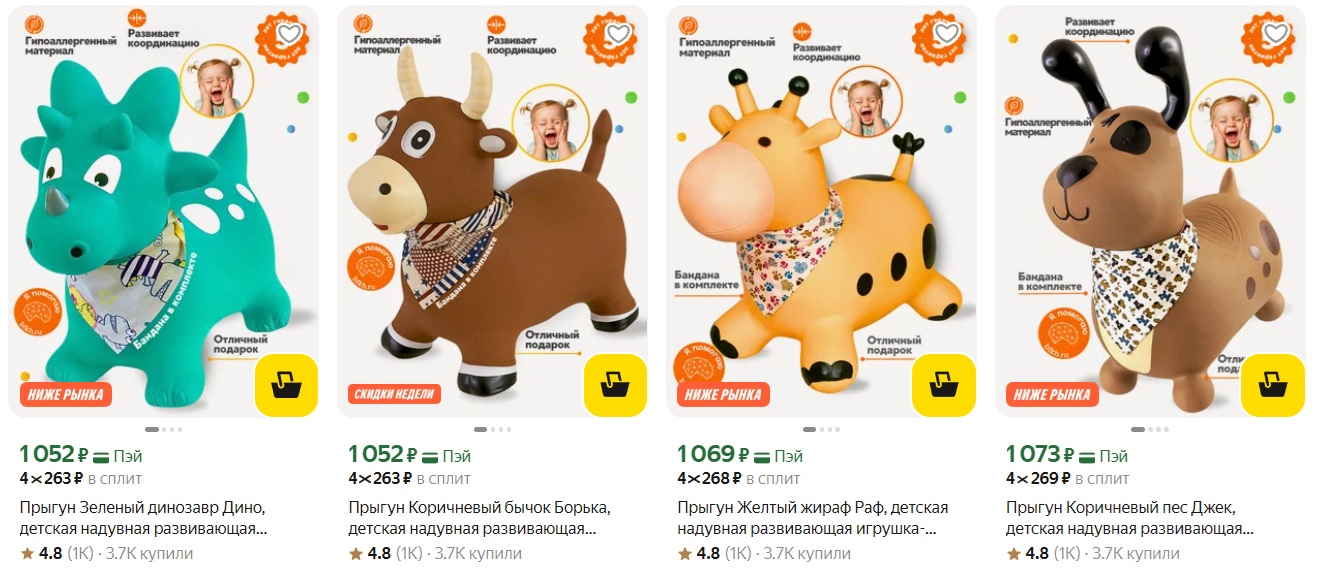Select image carousel dots under bull photo
1320x569 pixels.
(493, 429)
